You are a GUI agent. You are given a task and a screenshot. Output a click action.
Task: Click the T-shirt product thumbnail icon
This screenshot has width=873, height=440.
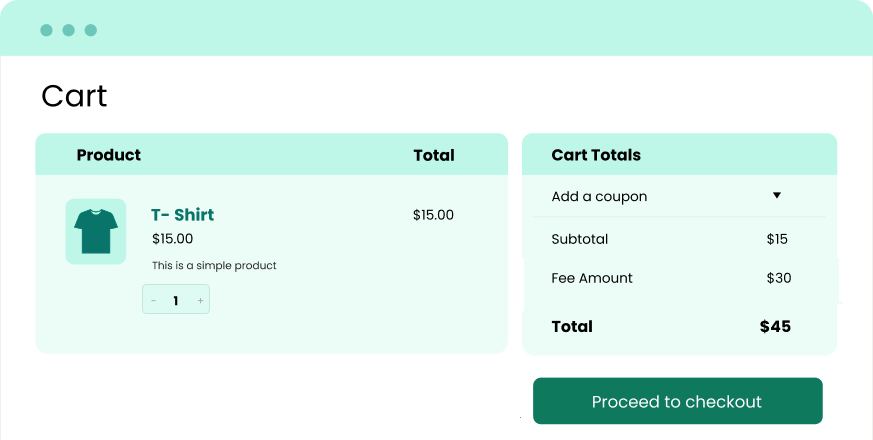point(96,231)
